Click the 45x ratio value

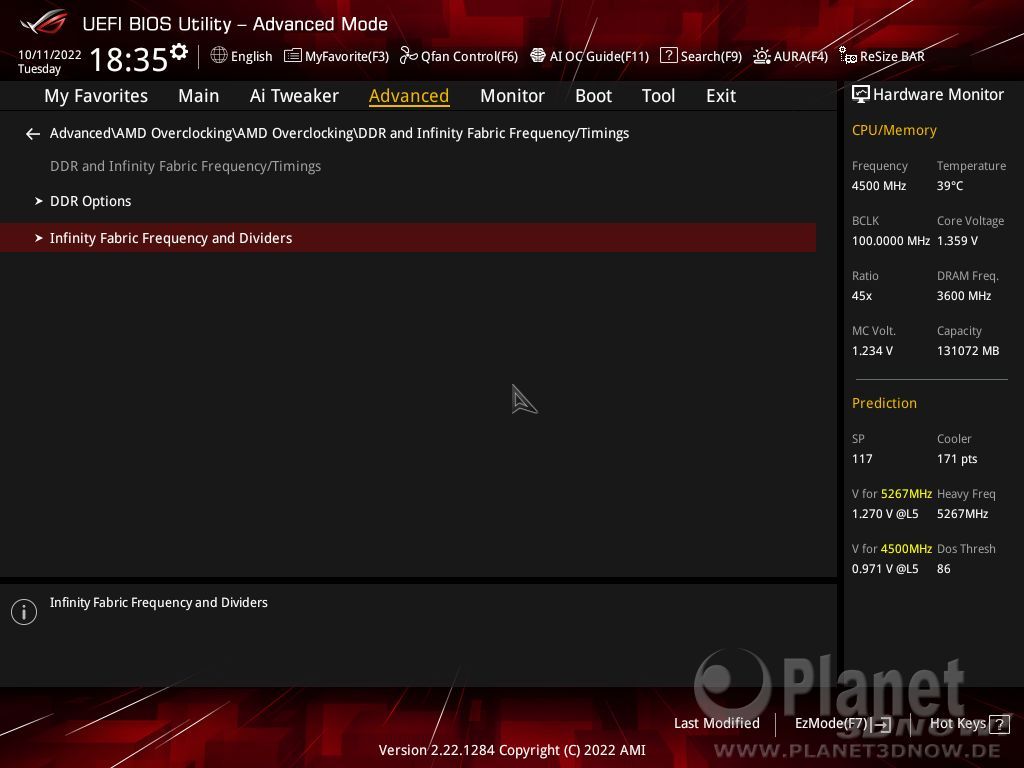pyautogui.click(x=862, y=296)
